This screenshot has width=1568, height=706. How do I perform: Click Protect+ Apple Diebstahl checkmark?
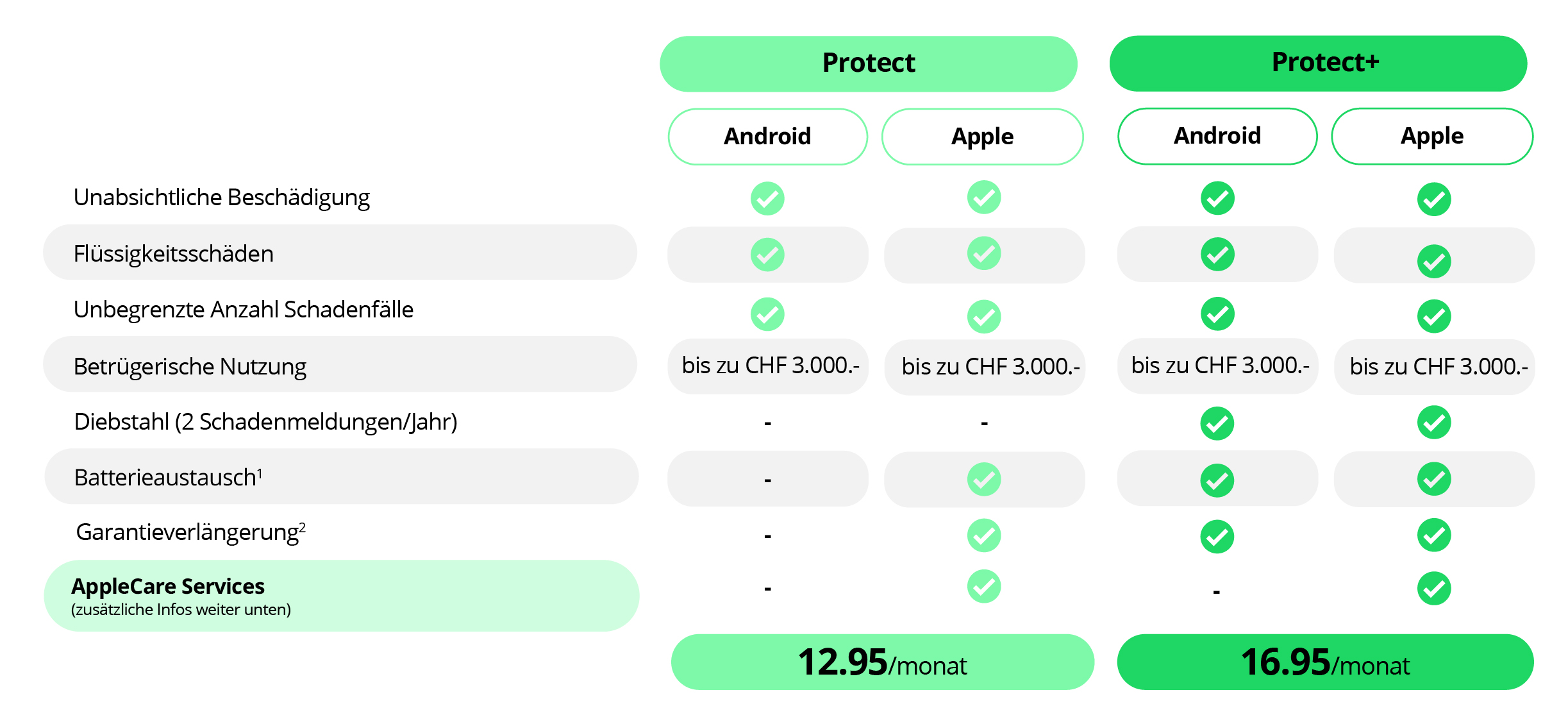tap(1434, 423)
